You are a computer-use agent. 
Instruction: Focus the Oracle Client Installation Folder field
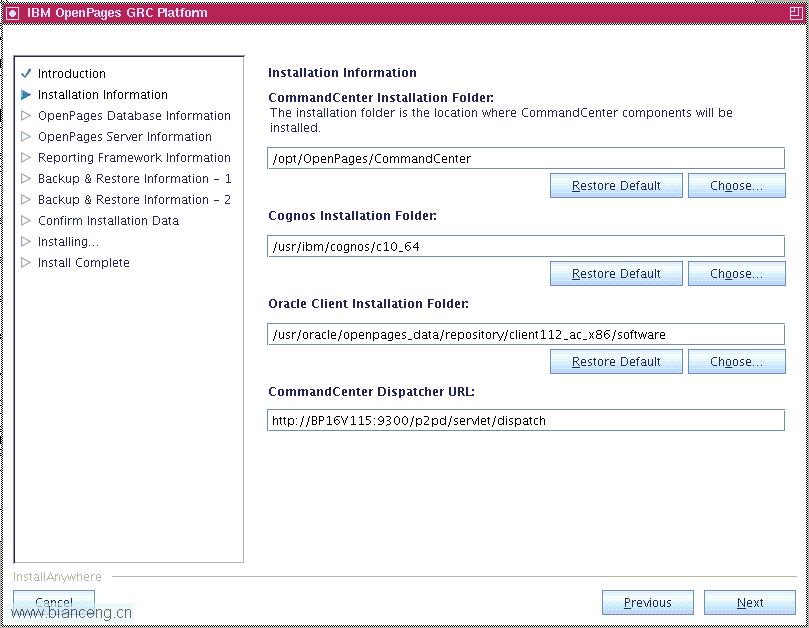point(526,334)
